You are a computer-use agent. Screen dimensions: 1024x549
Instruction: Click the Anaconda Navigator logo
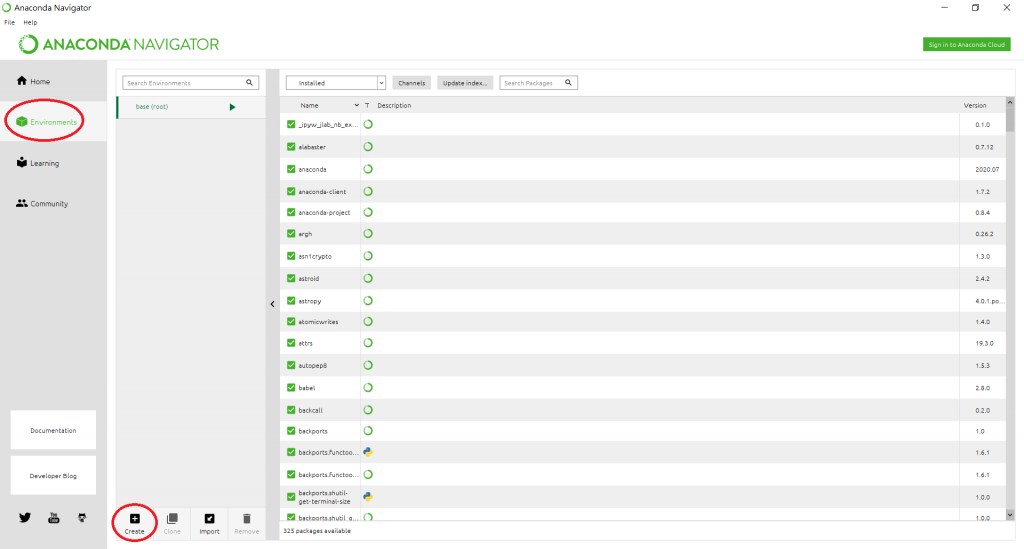coord(118,44)
